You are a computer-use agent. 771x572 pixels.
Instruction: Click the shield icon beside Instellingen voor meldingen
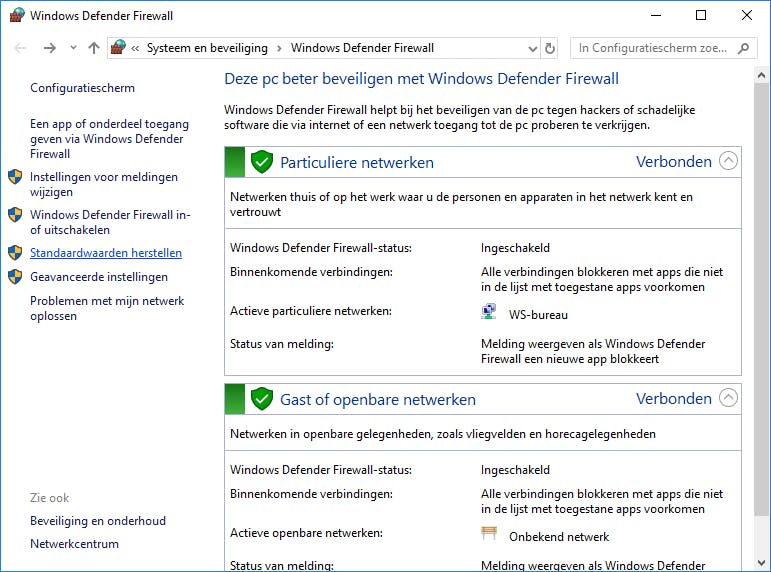point(15,177)
